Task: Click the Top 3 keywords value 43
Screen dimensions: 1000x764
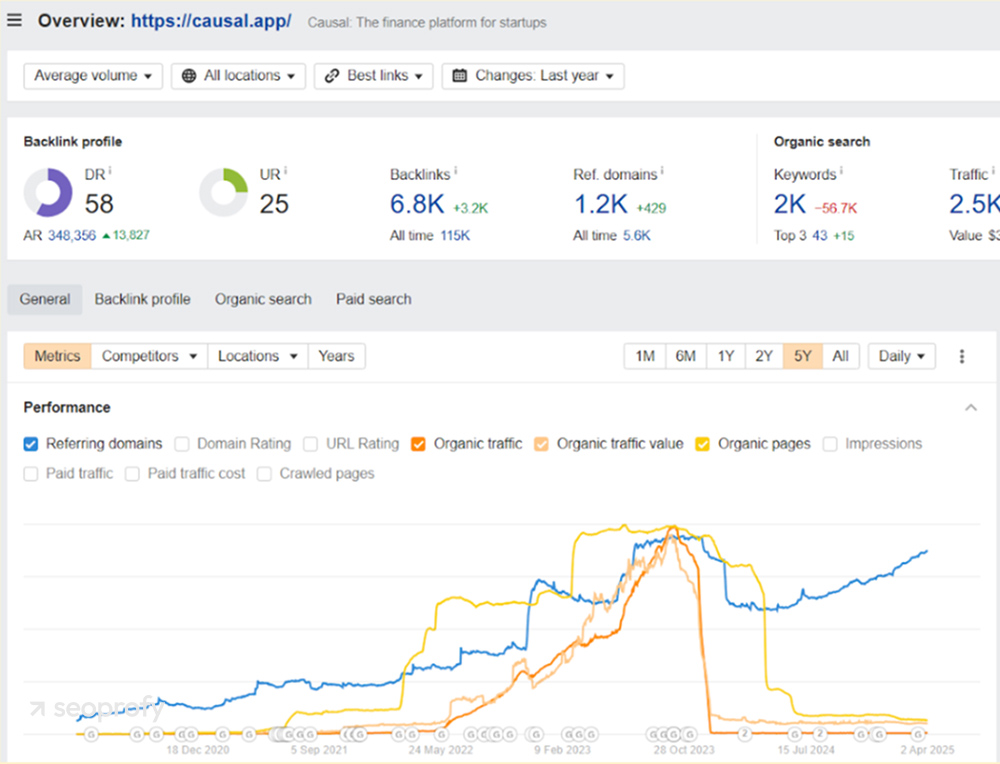Action: tap(820, 235)
